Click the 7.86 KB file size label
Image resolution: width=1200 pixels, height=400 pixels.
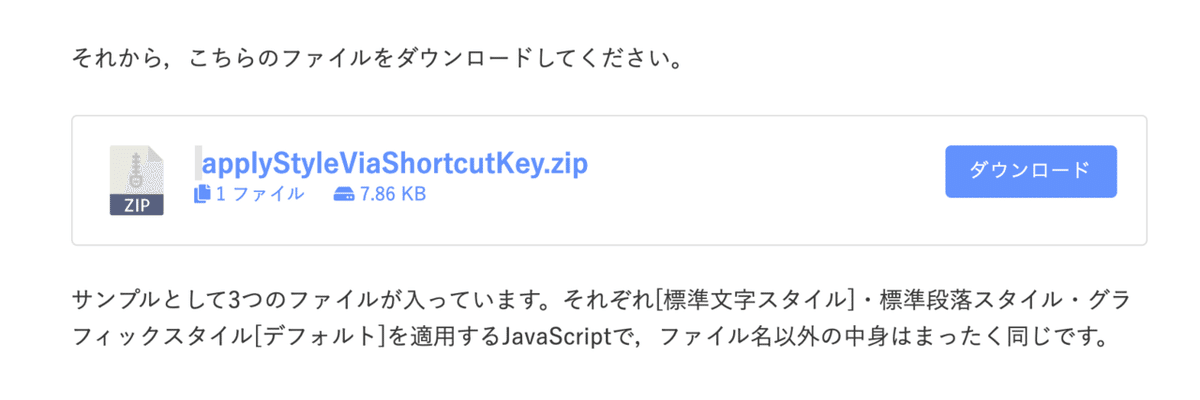tap(393, 194)
